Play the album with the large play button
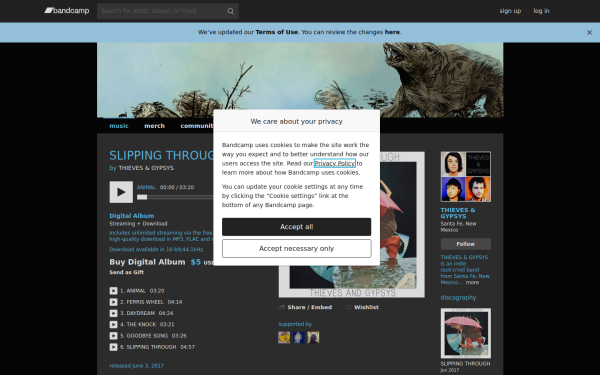The image size is (600, 375). tap(121, 192)
